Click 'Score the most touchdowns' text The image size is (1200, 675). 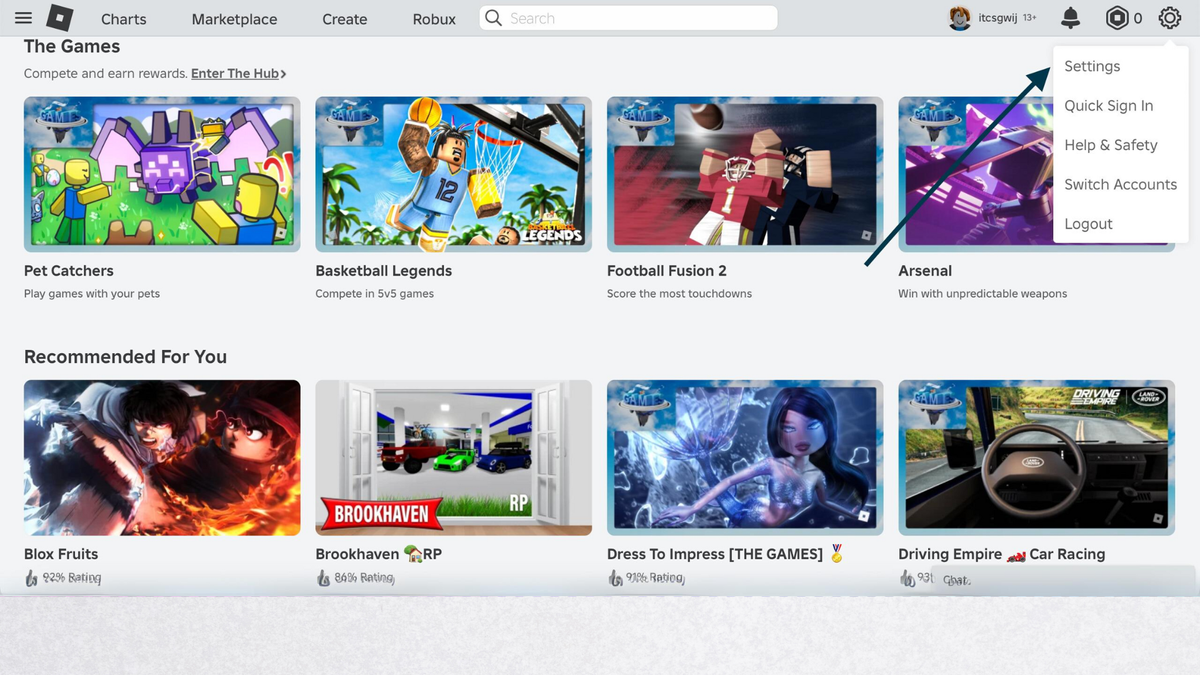click(x=679, y=294)
